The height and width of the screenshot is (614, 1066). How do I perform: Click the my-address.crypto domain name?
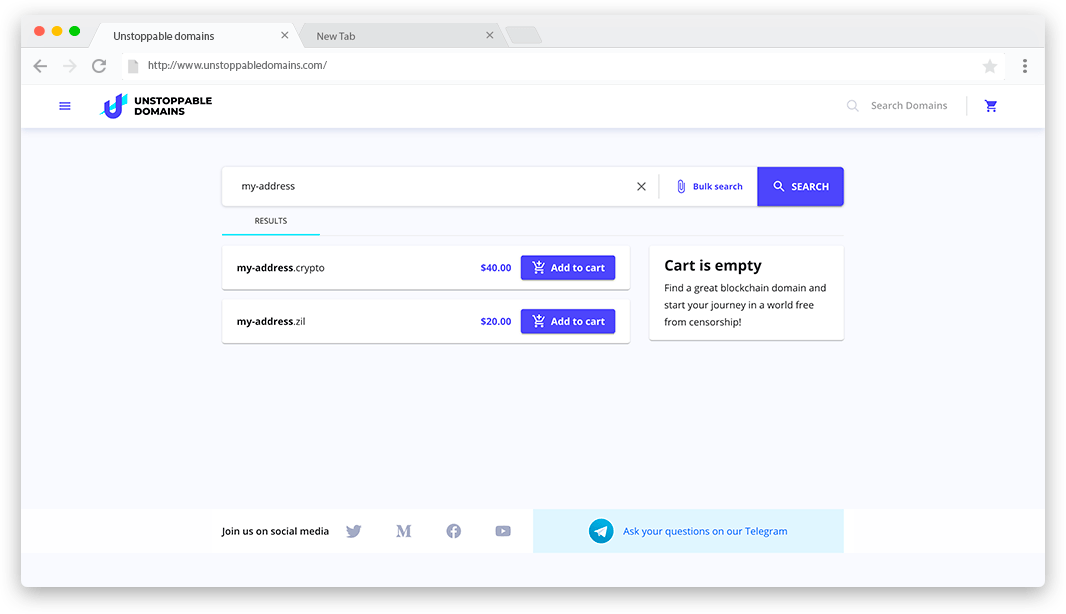coord(280,268)
